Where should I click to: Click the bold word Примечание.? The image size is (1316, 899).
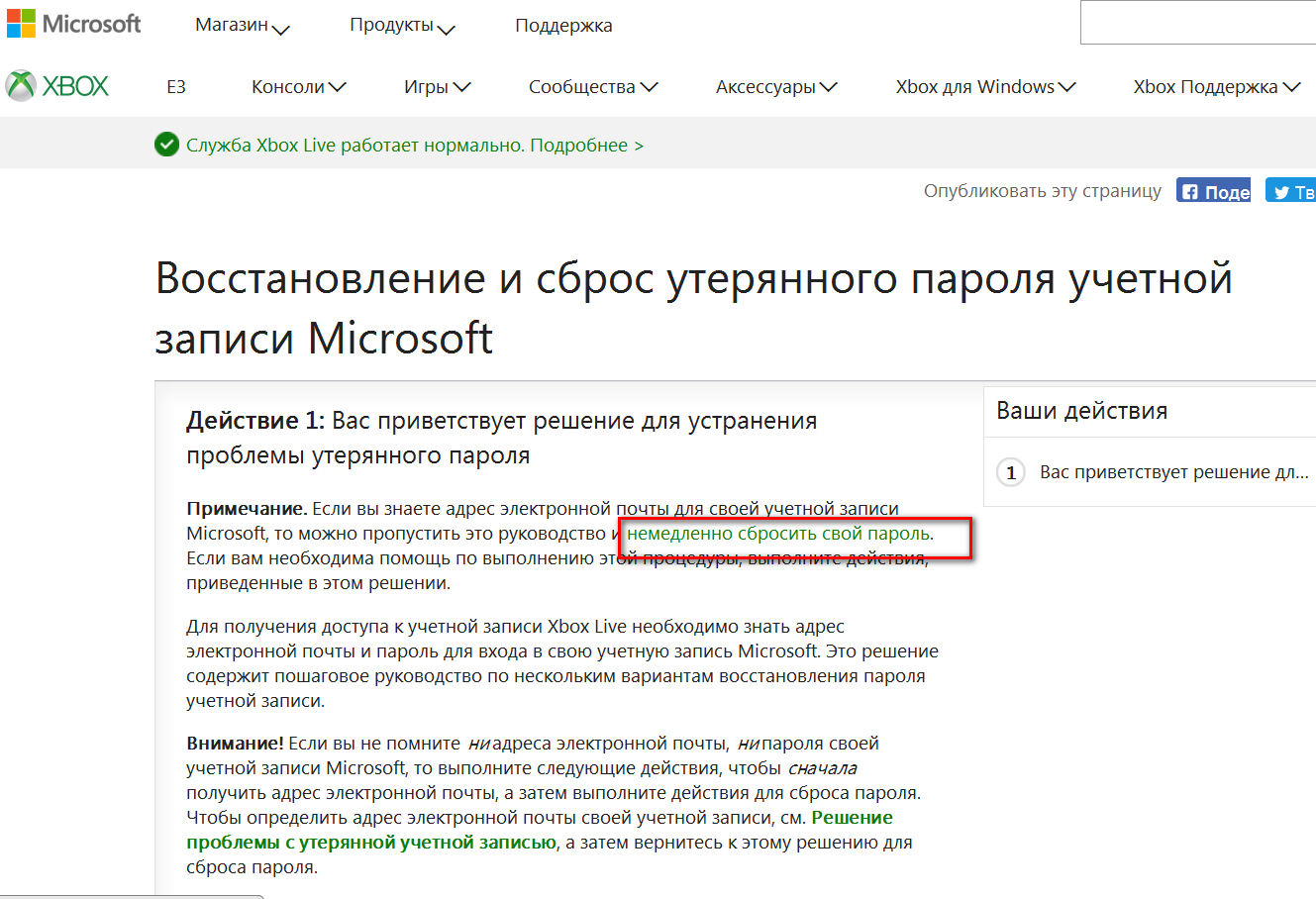tap(247, 509)
